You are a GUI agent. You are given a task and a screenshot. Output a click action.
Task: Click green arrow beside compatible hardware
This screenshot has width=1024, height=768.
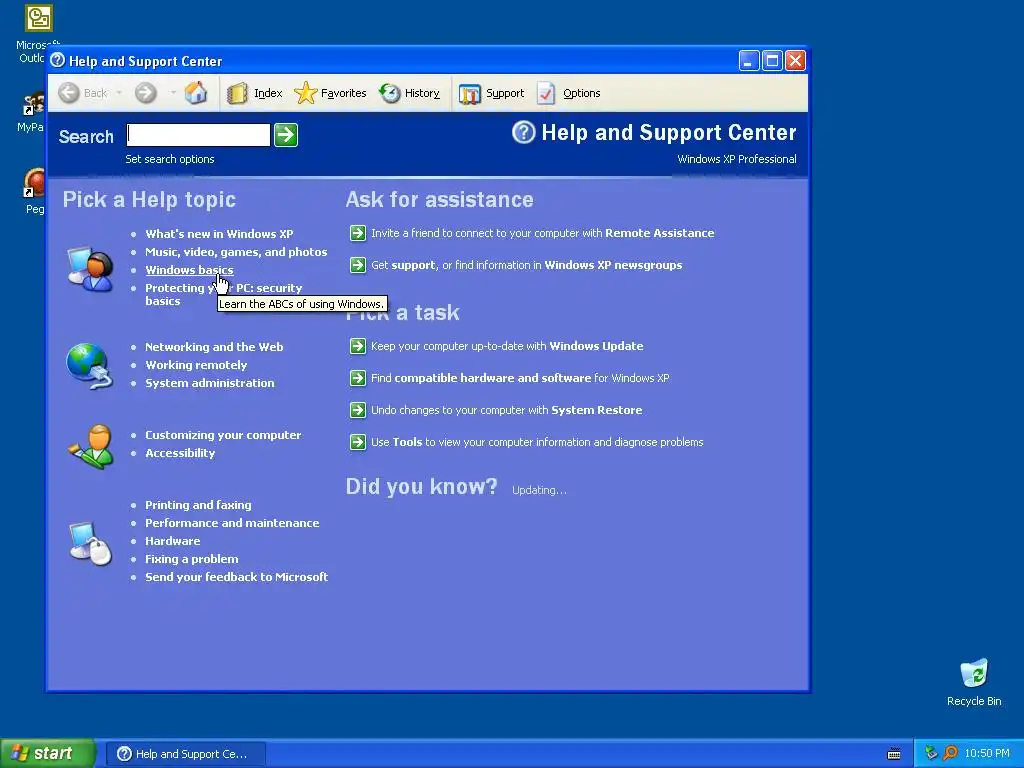(358, 378)
